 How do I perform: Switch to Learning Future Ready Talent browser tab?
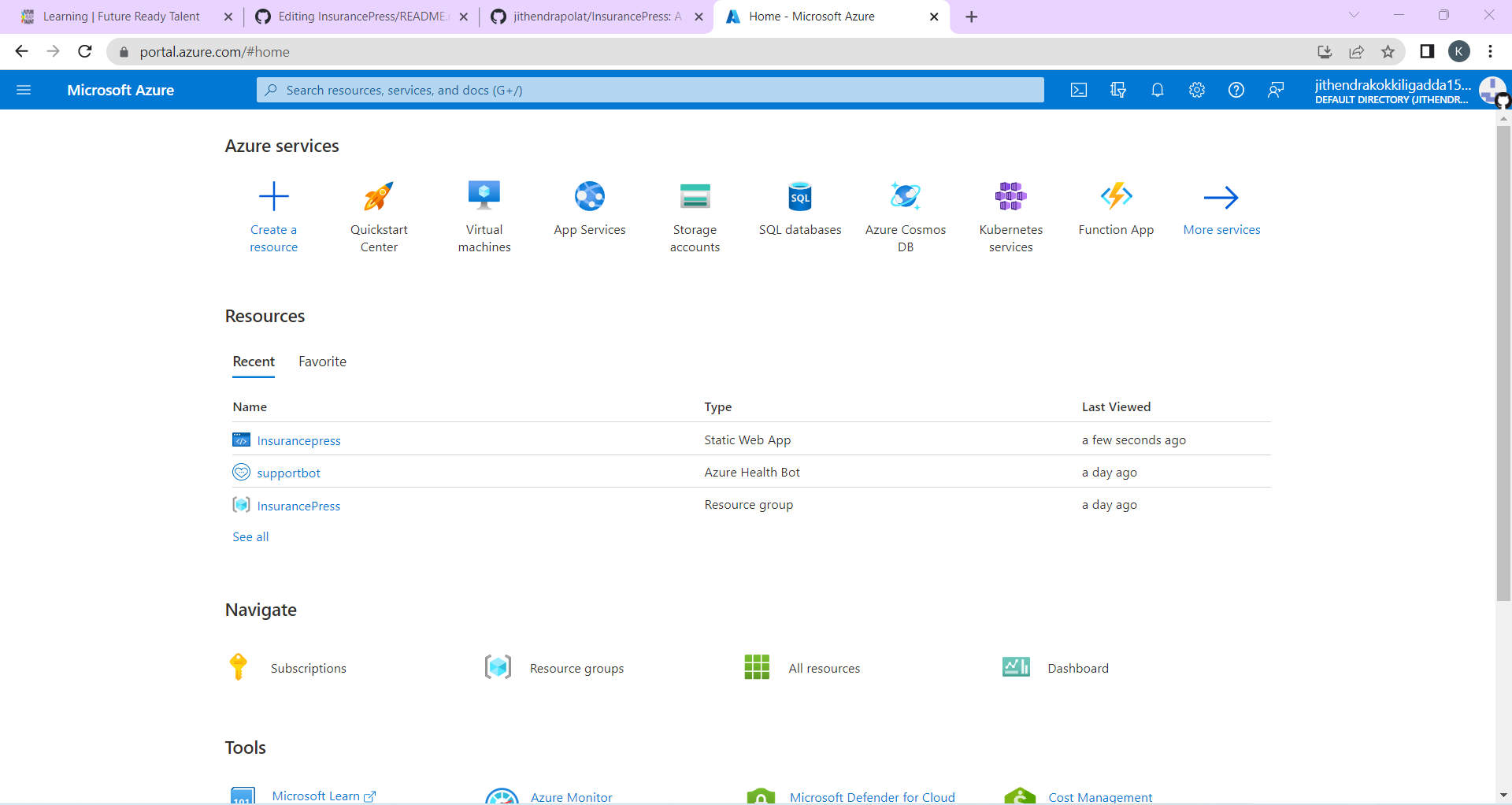121,17
